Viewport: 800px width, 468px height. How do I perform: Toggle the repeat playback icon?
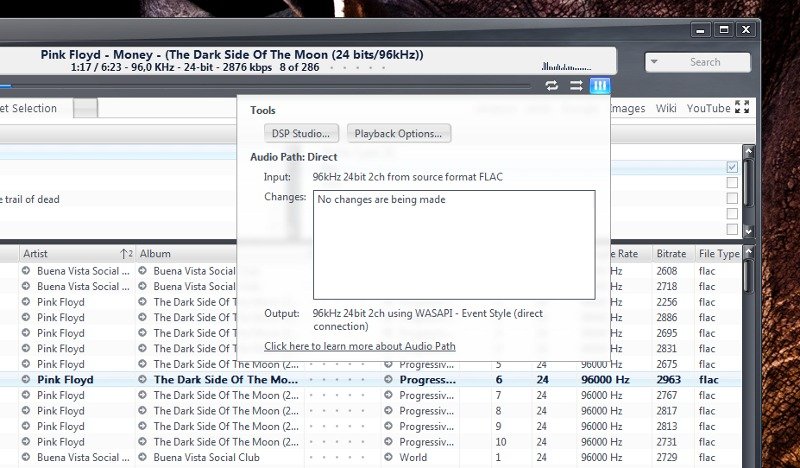tap(552, 86)
